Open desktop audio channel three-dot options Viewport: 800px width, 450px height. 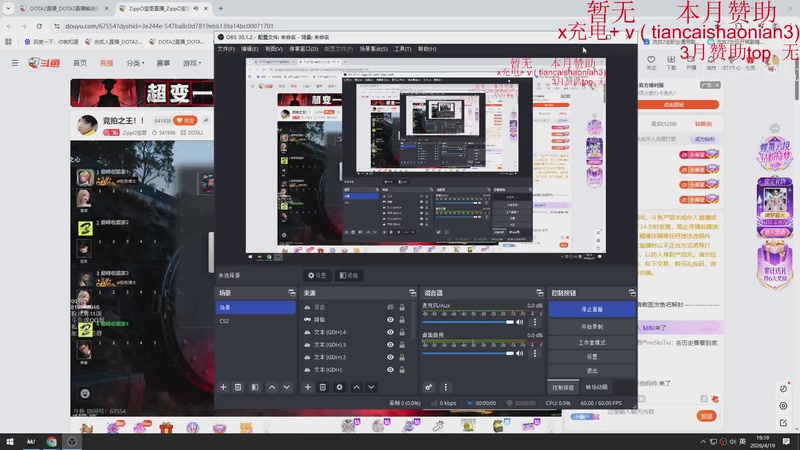pyautogui.click(x=535, y=353)
